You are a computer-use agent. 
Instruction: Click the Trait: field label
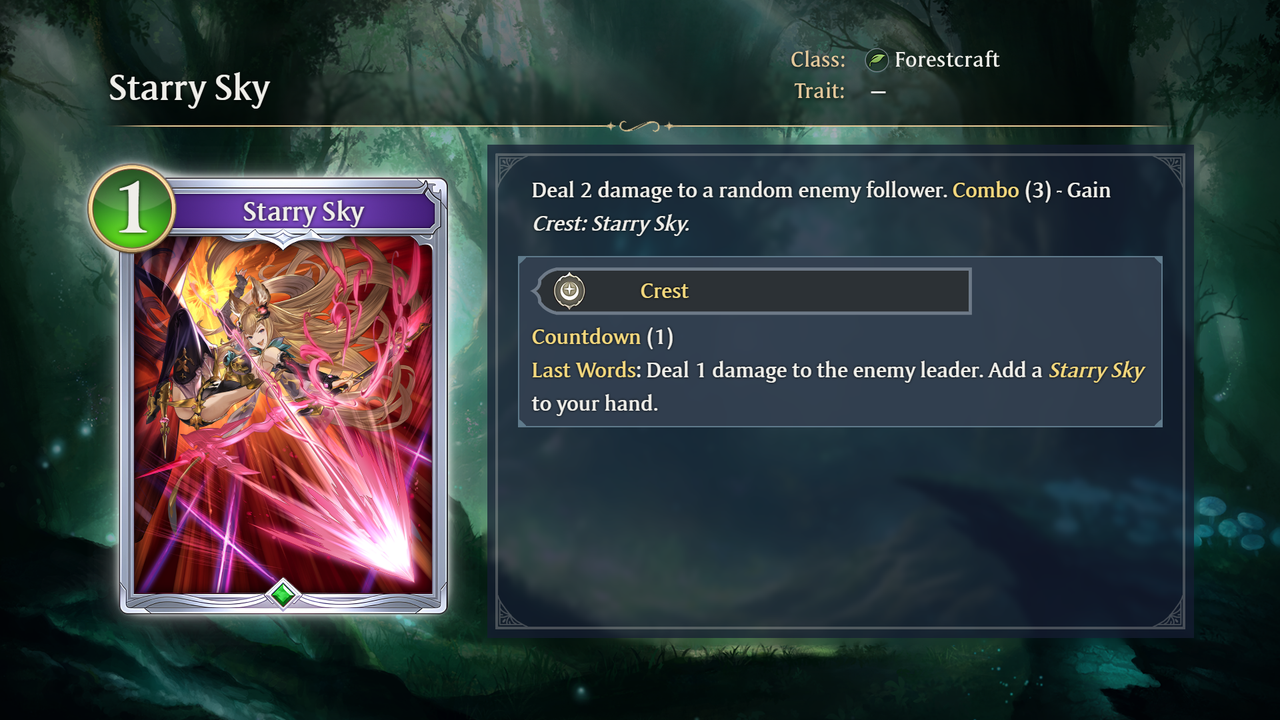tap(819, 91)
